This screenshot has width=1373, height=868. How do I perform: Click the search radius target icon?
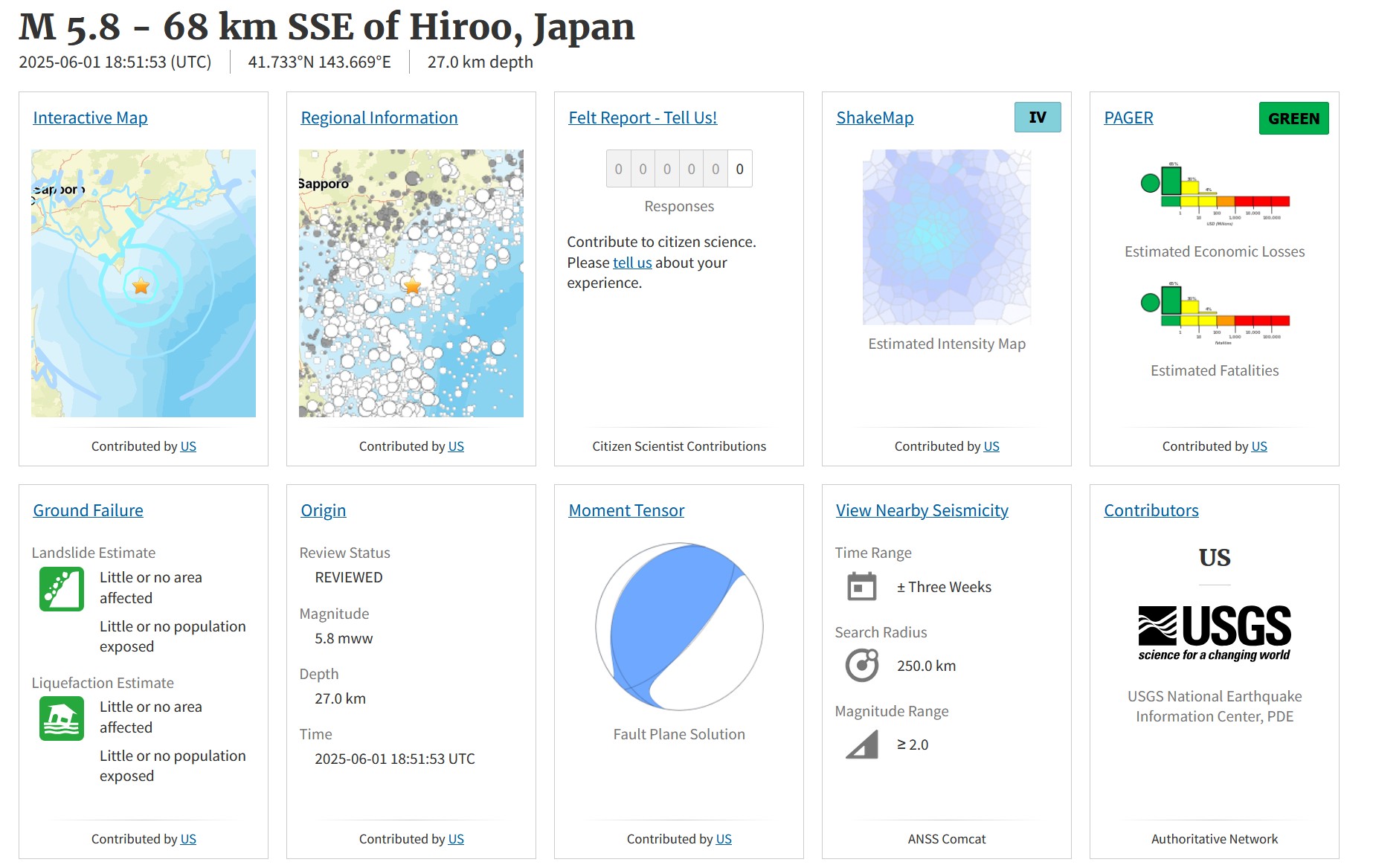pos(862,666)
